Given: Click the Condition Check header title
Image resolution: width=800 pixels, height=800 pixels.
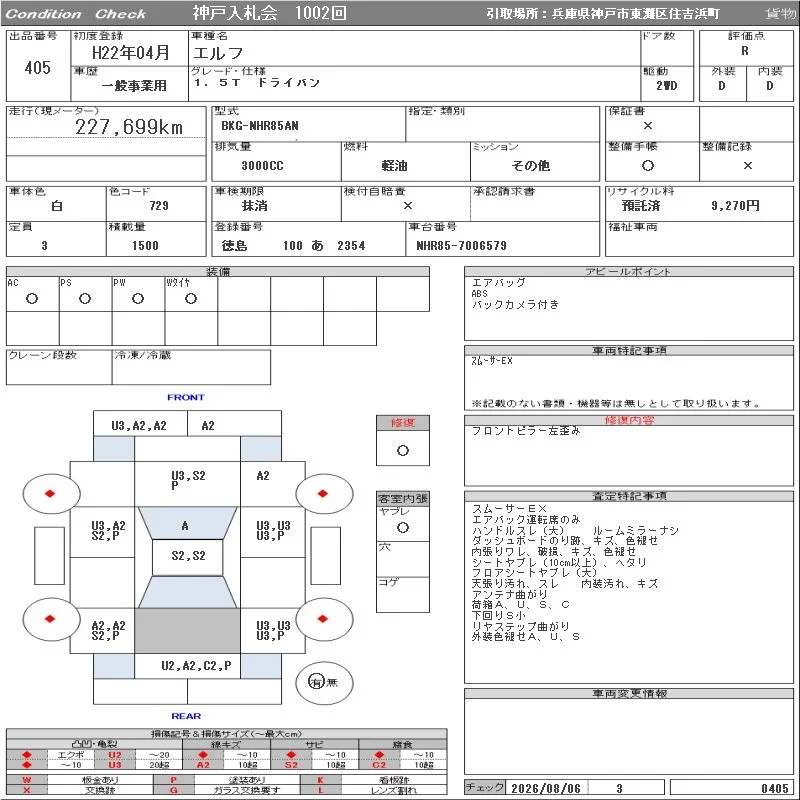Looking at the screenshot, I should click(x=76, y=14).
